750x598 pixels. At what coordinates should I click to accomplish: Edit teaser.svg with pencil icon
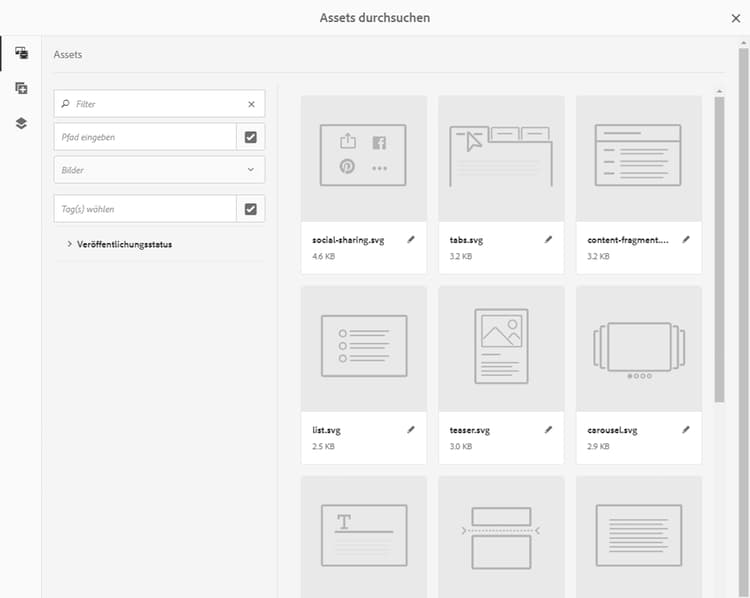point(548,430)
